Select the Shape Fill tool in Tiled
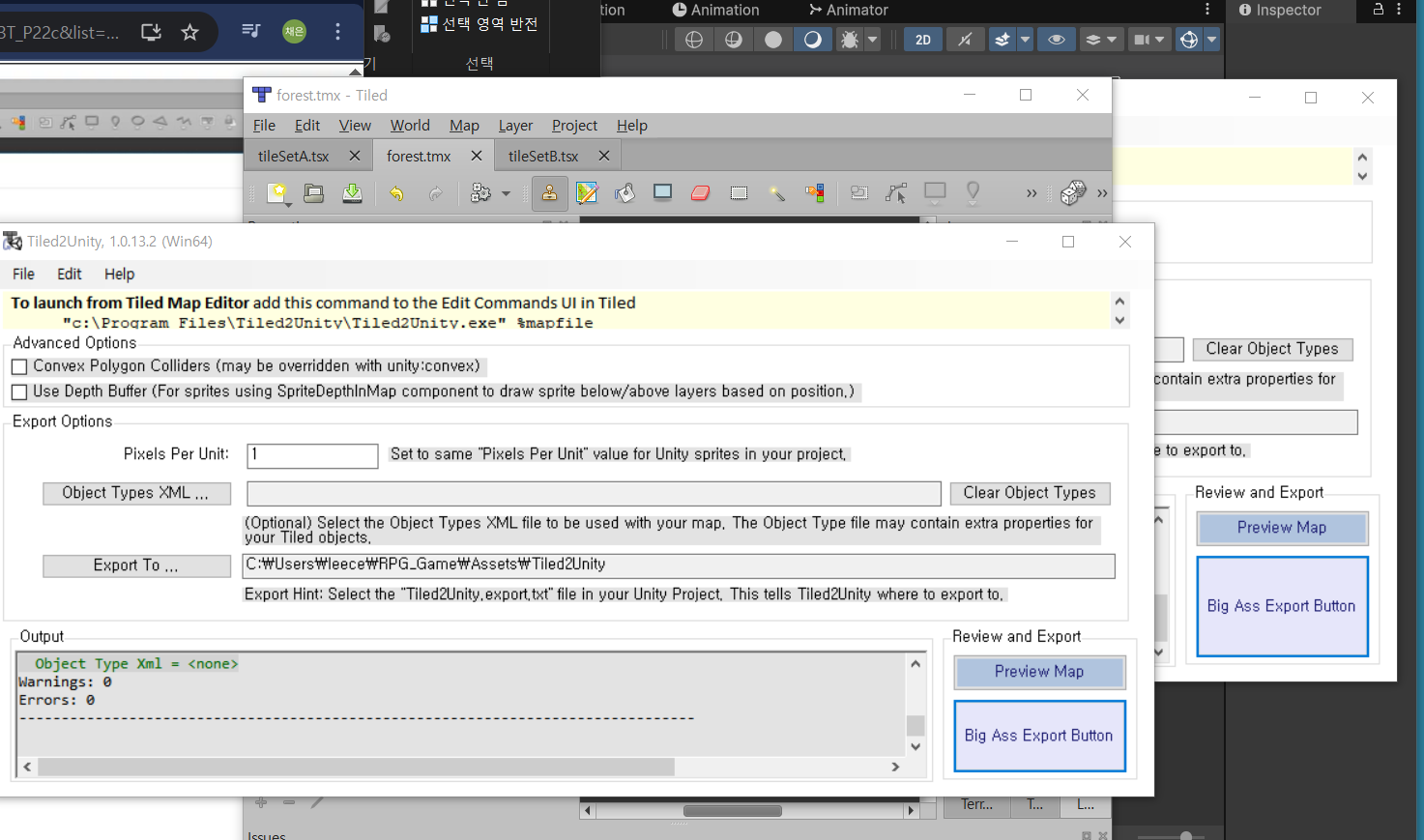This screenshot has width=1424, height=840. [x=662, y=192]
